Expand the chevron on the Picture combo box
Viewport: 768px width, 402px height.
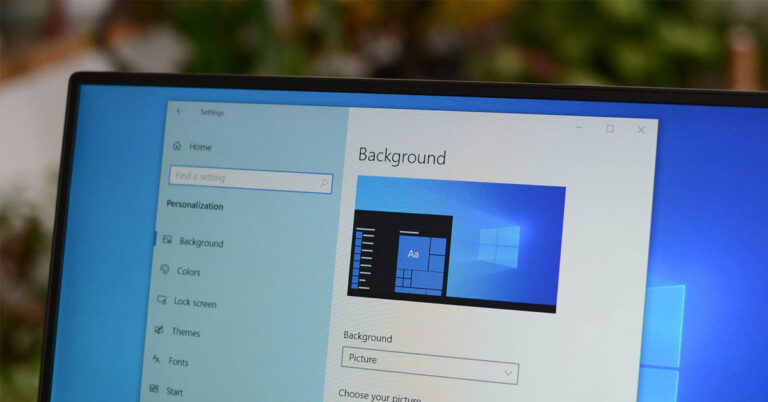[x=508, y=374]
